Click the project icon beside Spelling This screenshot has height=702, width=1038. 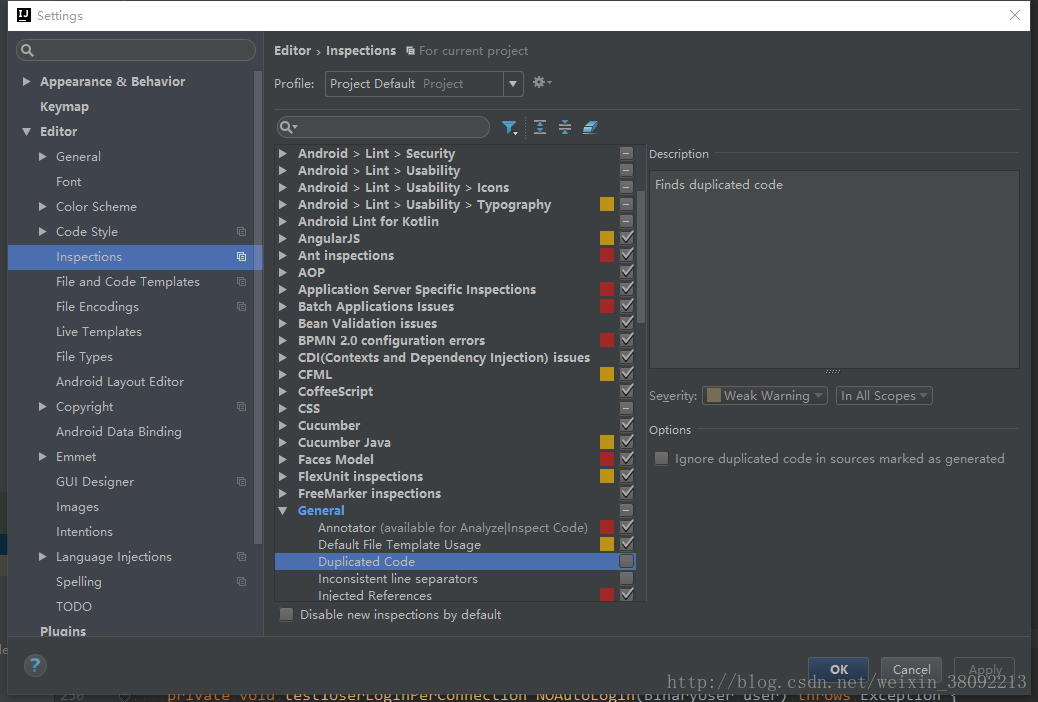click(x=242, y=581)
